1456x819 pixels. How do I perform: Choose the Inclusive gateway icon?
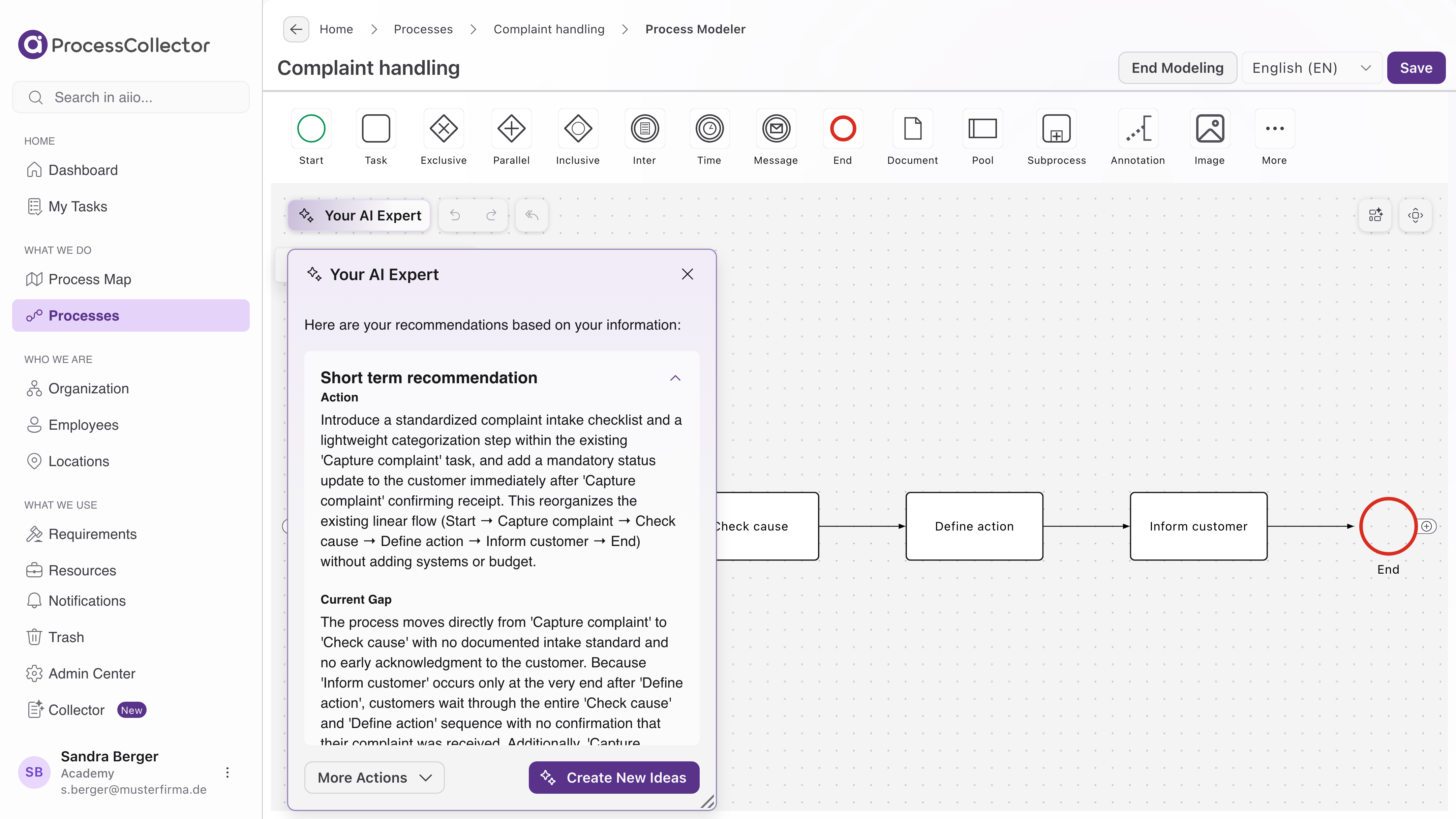[x=578, y=129]
